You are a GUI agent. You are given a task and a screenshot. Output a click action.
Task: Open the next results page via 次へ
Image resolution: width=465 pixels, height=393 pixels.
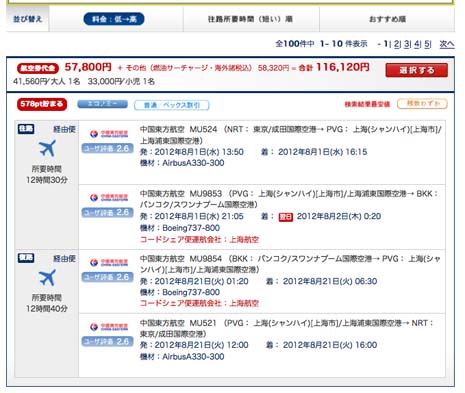pos(447,44)
